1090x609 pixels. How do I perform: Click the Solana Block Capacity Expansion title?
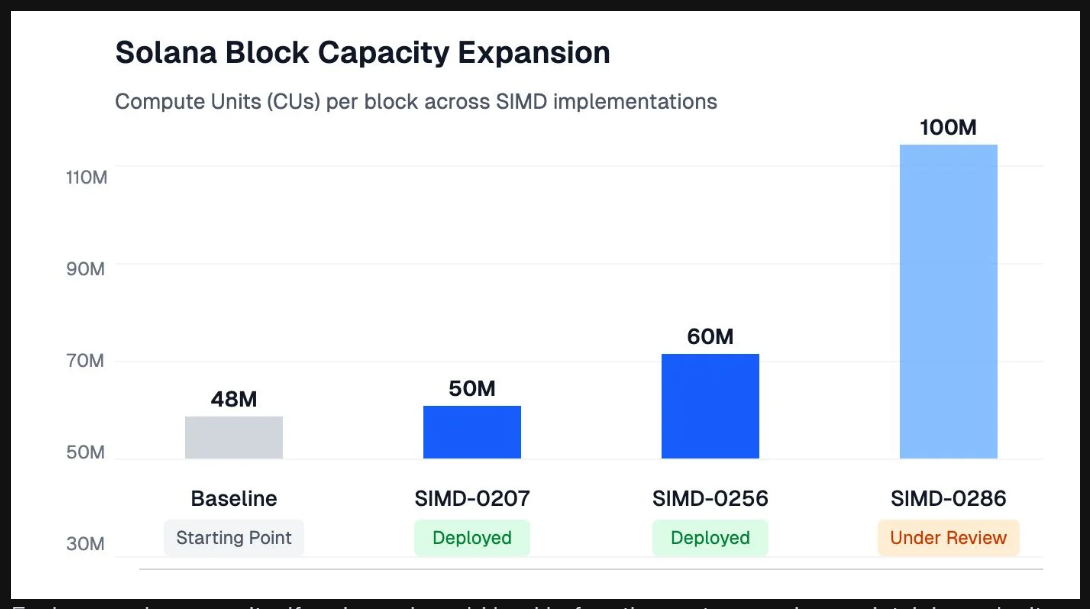pyautogui.click(x=362, y=53)
